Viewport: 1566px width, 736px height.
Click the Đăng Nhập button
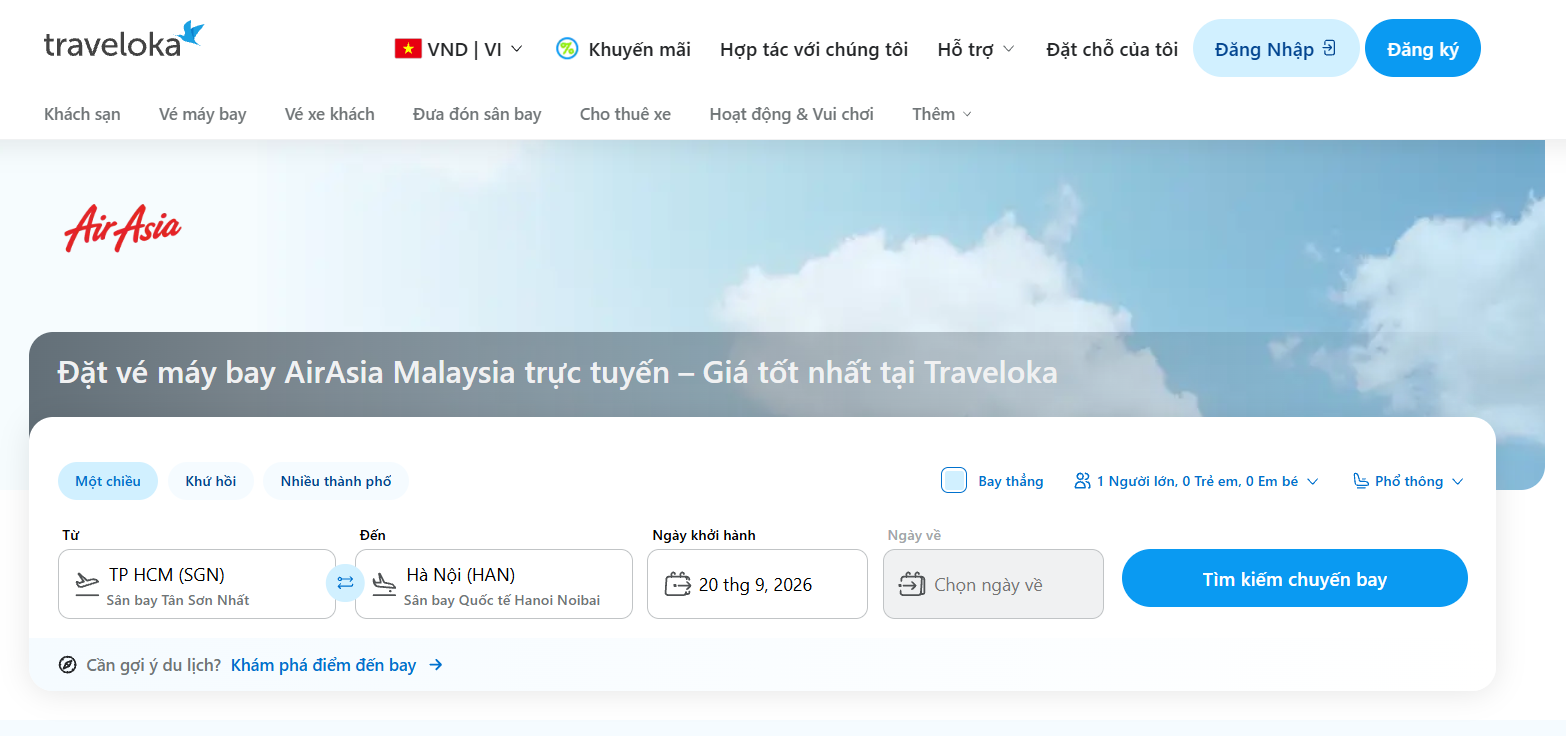coord(1276,48)
